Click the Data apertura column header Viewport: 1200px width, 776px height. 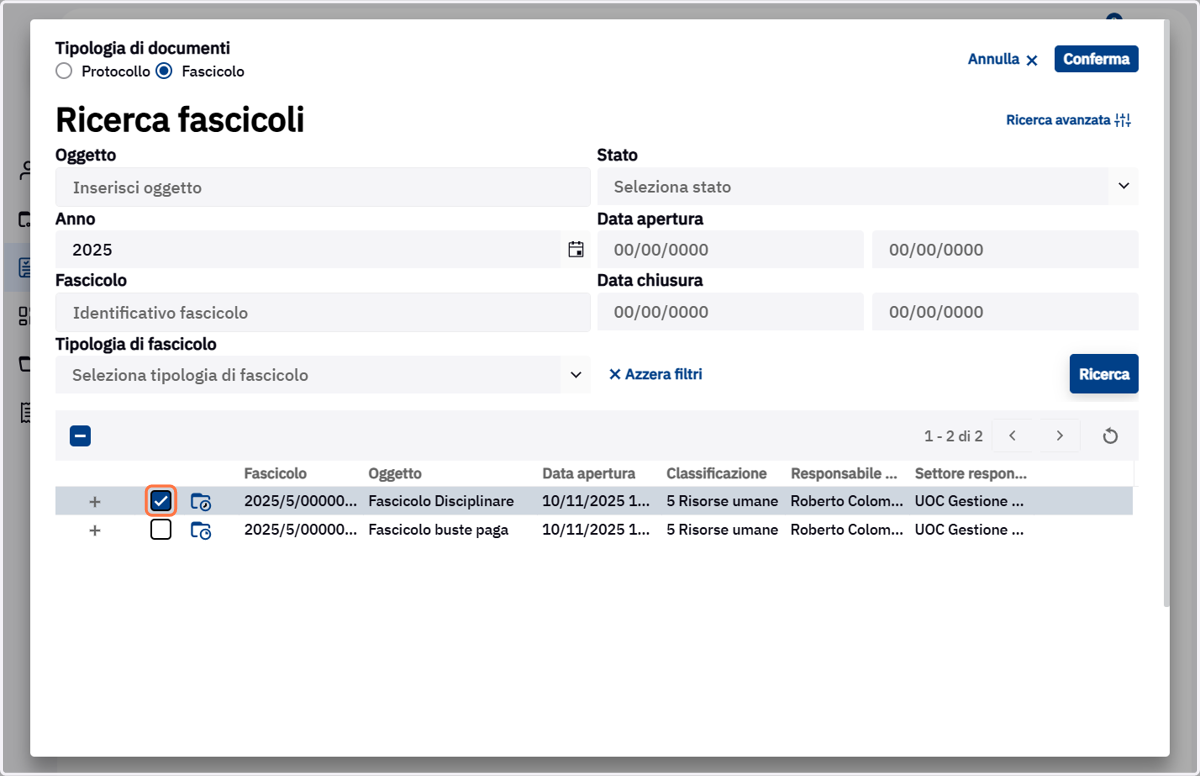589,474
